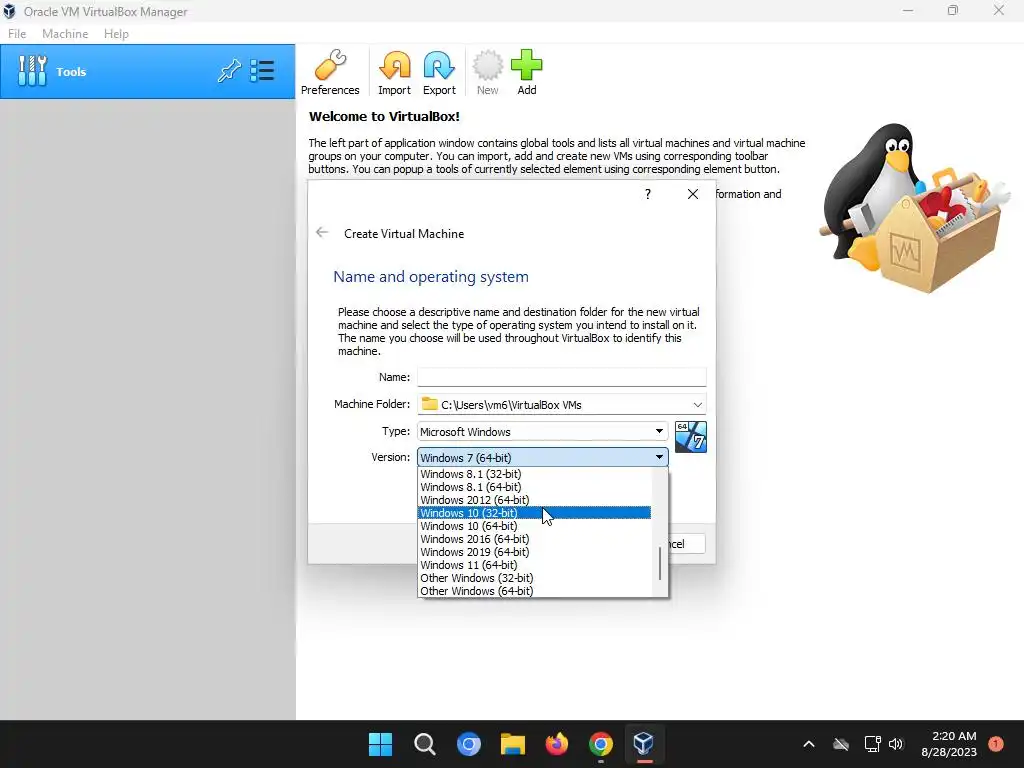Open the Type dropdown Microsoft Windows
Image resolution: width=1024 pixels, height=768 pixels.
pyautogui.click(x=542, y=432)
